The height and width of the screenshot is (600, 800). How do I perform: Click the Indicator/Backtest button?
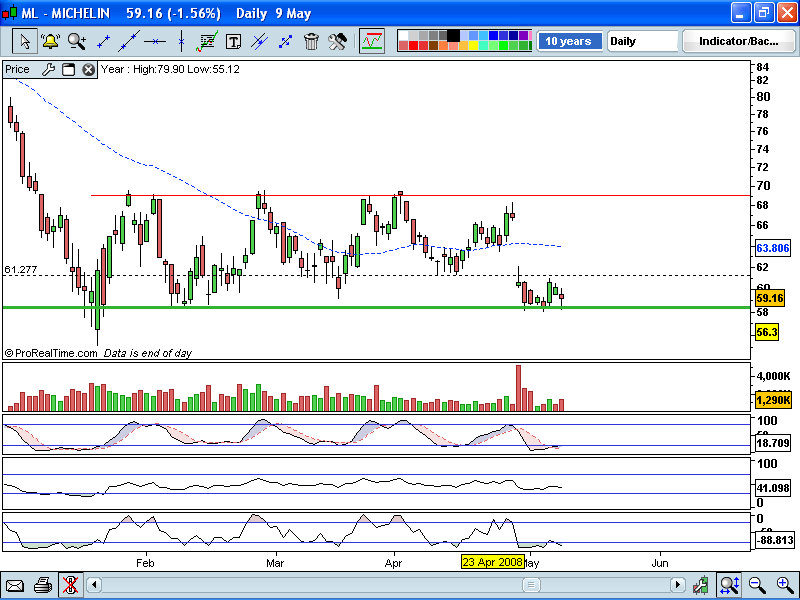click(739, 41)
